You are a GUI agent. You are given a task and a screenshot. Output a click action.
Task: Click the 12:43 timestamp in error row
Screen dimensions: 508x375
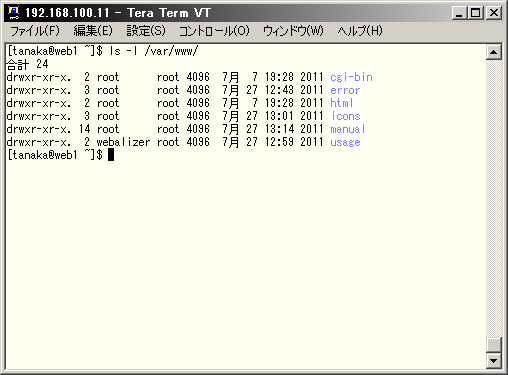(279, 90)
